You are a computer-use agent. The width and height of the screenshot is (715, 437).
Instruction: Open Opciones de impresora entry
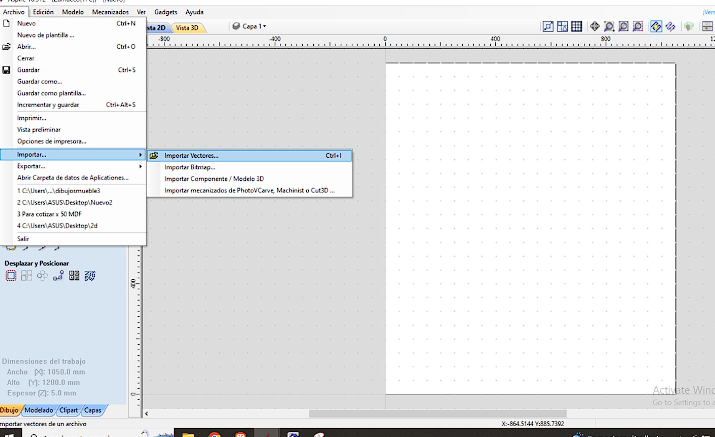[x=73, y=141]
